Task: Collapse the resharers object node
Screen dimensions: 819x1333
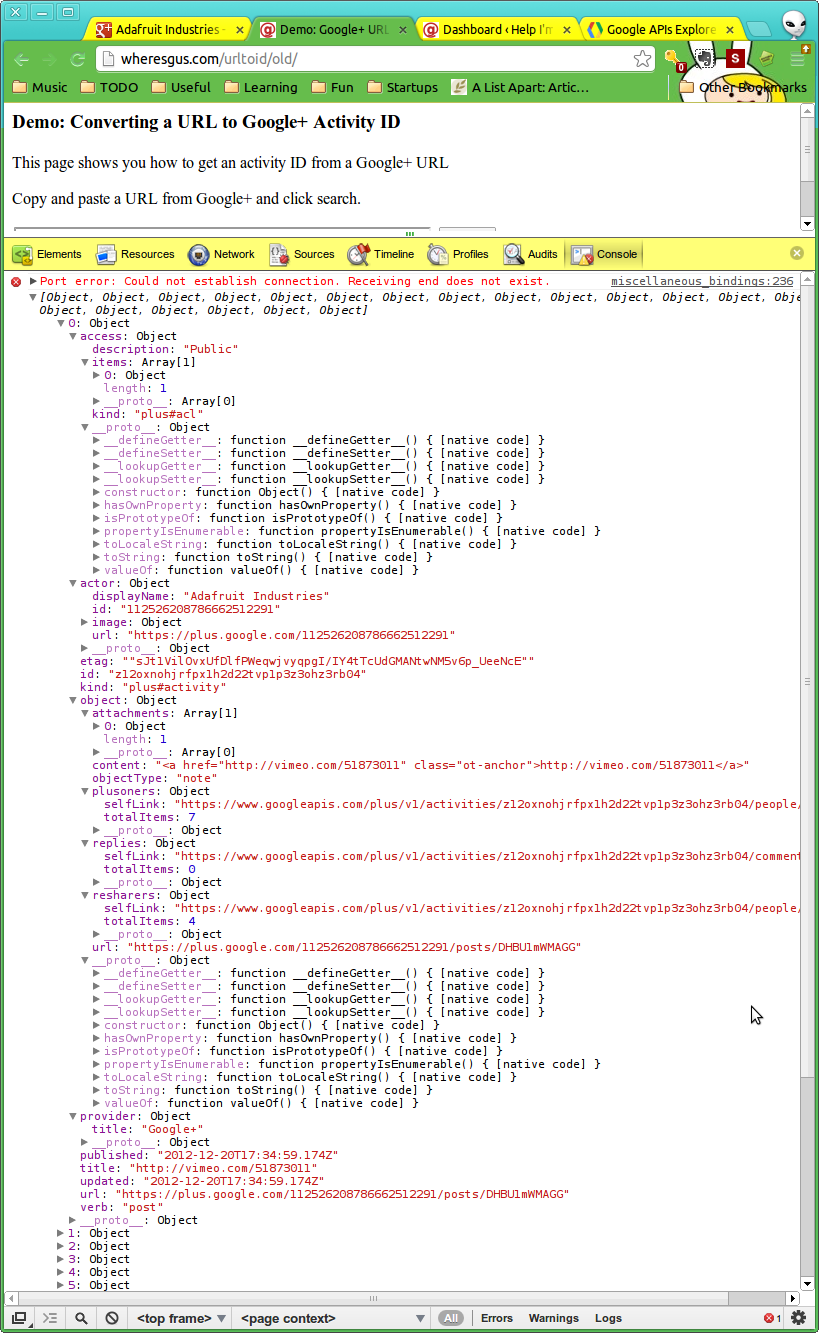Action: point(84,895)
